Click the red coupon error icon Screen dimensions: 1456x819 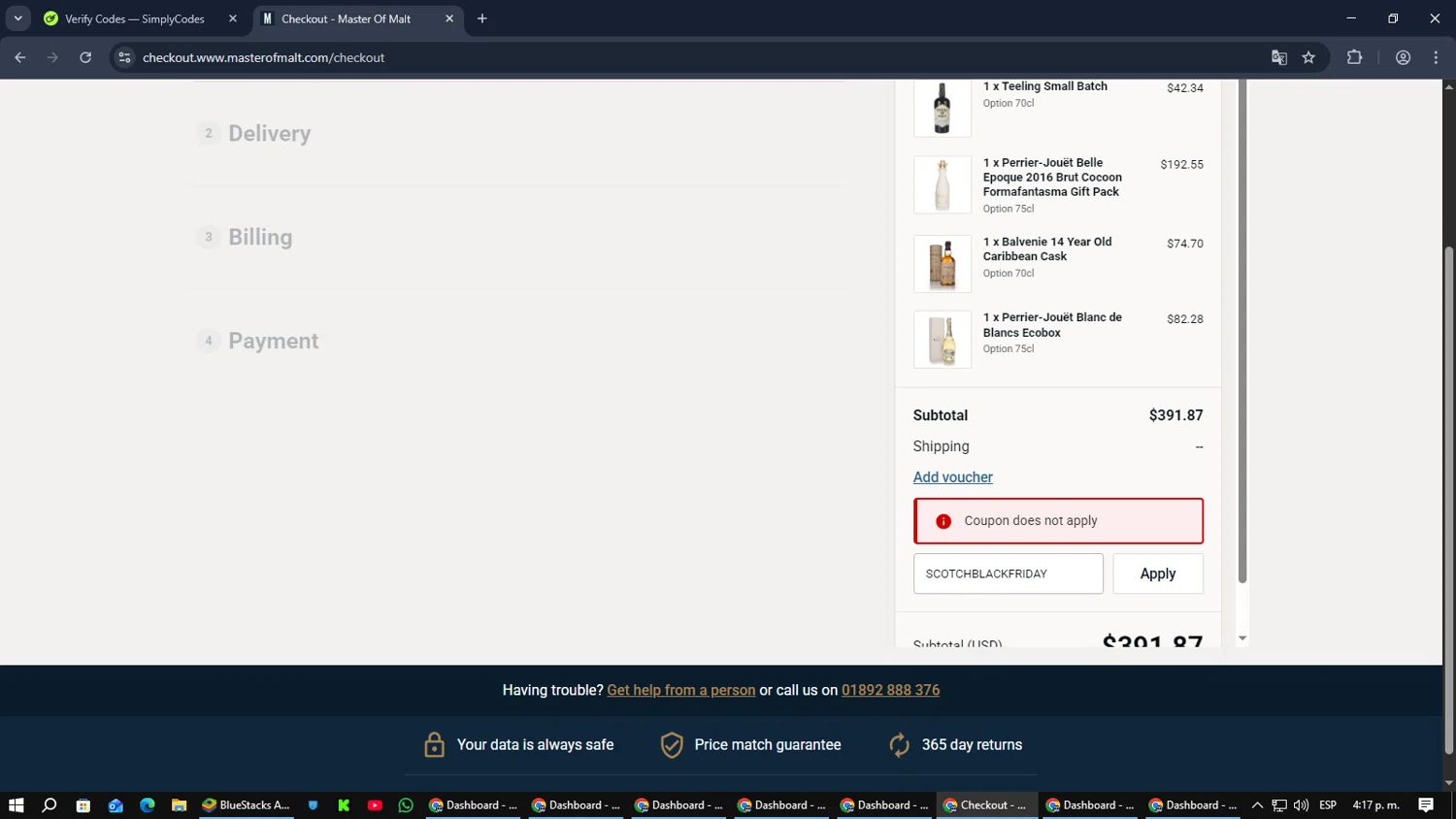(x=943, y=521)
